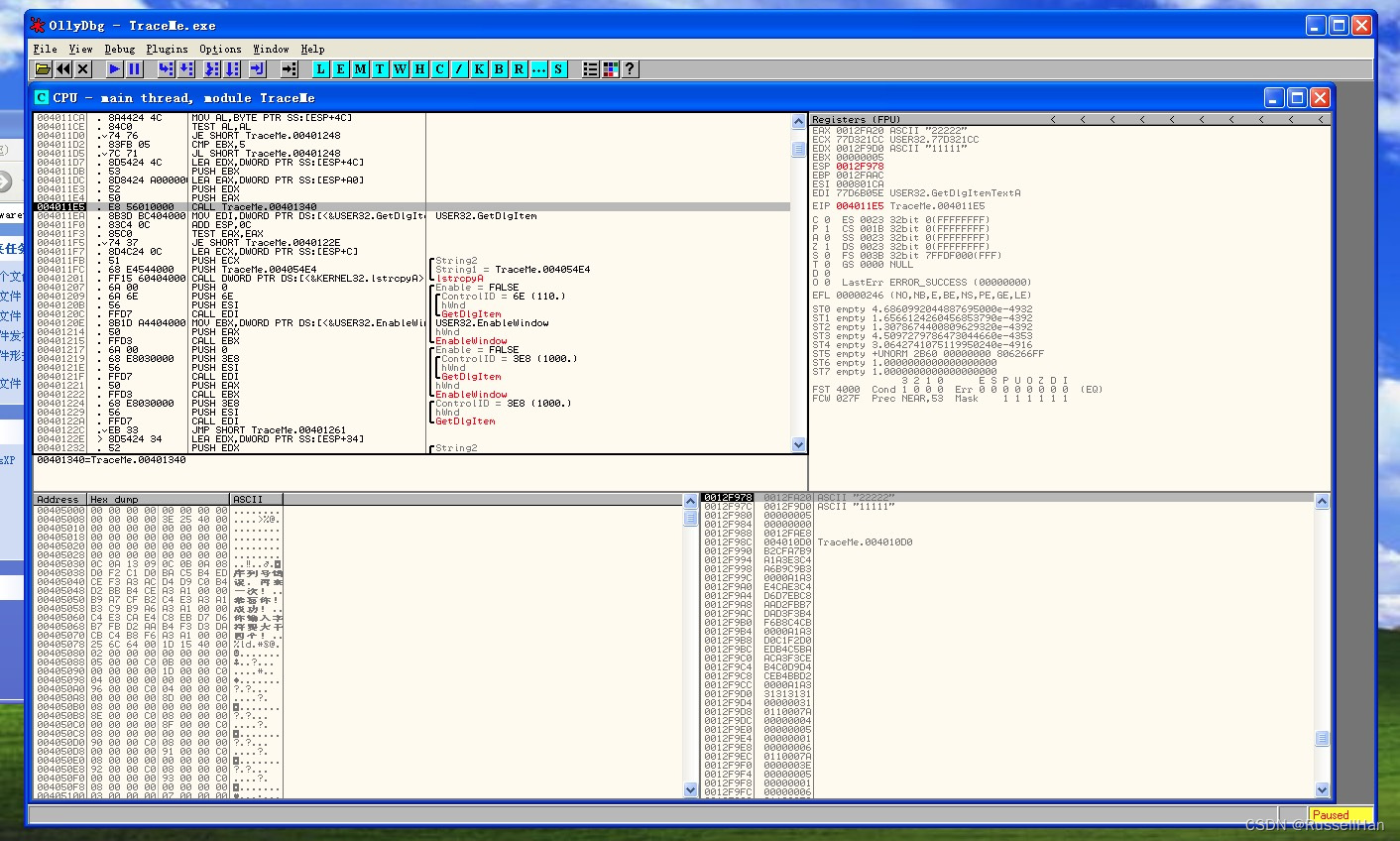Execute till return via toolbar icon
The height and width of the screenshot is (841, 1400).
(x=258, y=69)
